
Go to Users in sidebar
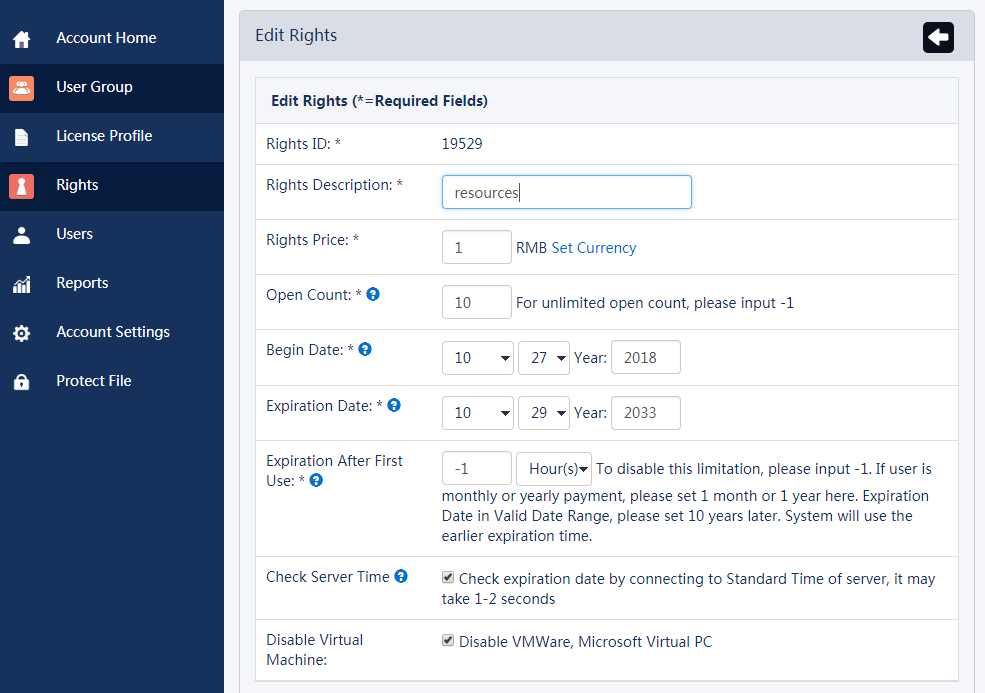[x=75, y=234]
